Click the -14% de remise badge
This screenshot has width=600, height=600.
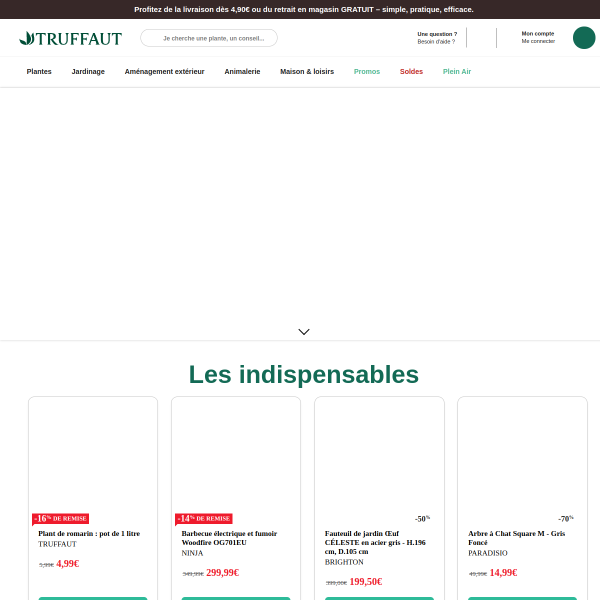pyautogui.click(x=204, y=519)
